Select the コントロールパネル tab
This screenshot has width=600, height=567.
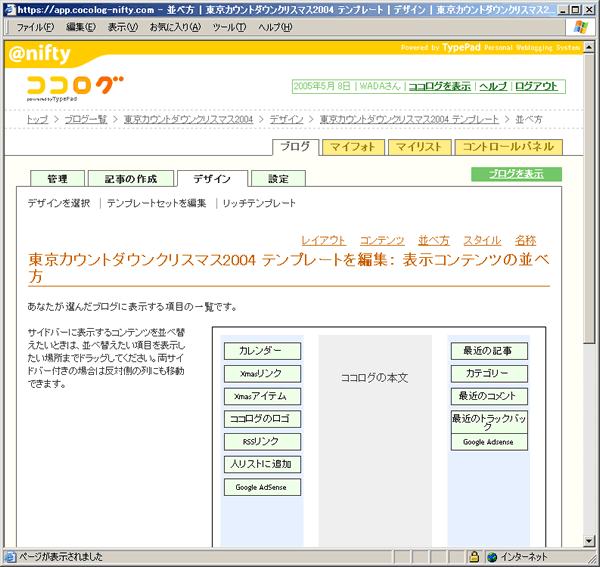(x=507, y=147)
